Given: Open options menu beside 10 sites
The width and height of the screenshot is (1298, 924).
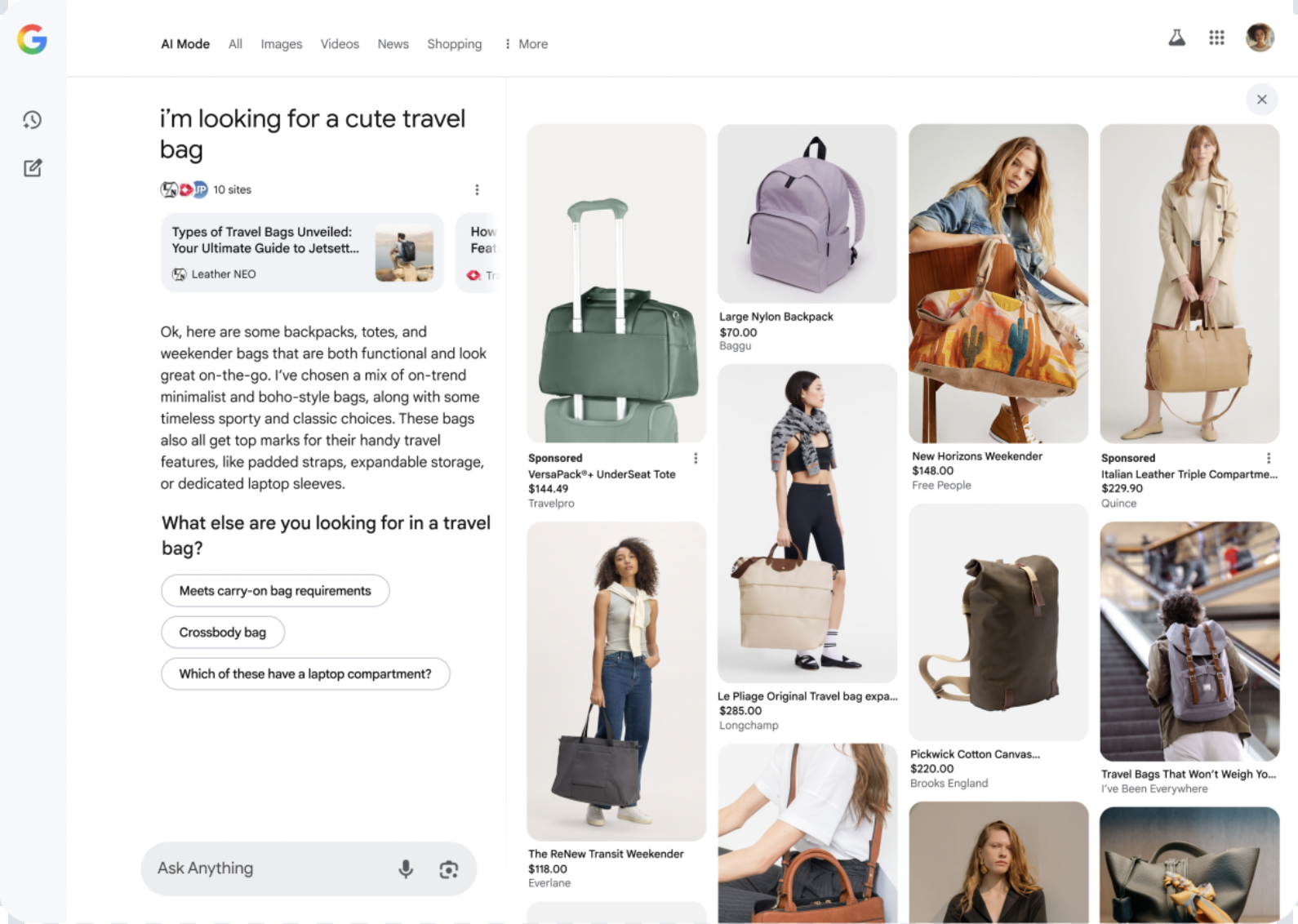Looking at the screenshot, I should [x=477, y=189].
